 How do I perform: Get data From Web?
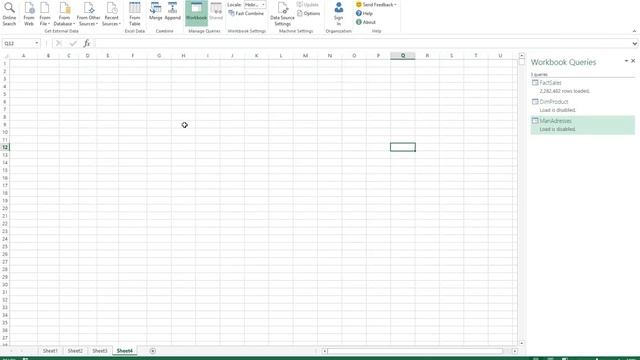pyautogui.click(x=29, y=14)
